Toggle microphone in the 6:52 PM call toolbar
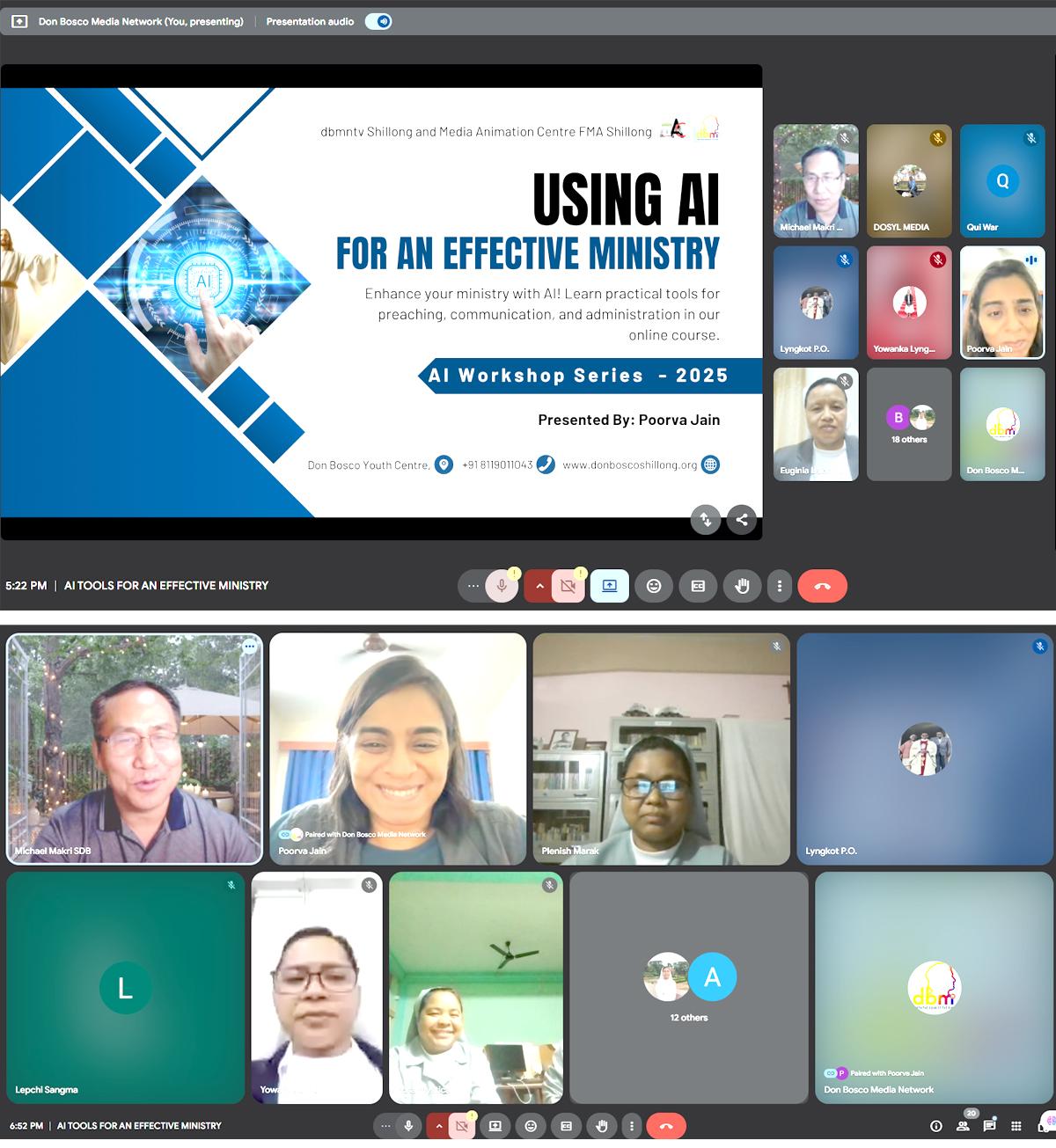1056x1148 pixels. [407, 1126]
